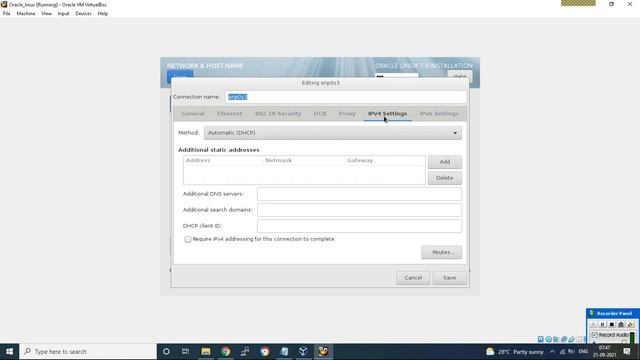Click VirtualBox optical disk status icon
This screenshot has height=360, width=640.
coord(549,339)
